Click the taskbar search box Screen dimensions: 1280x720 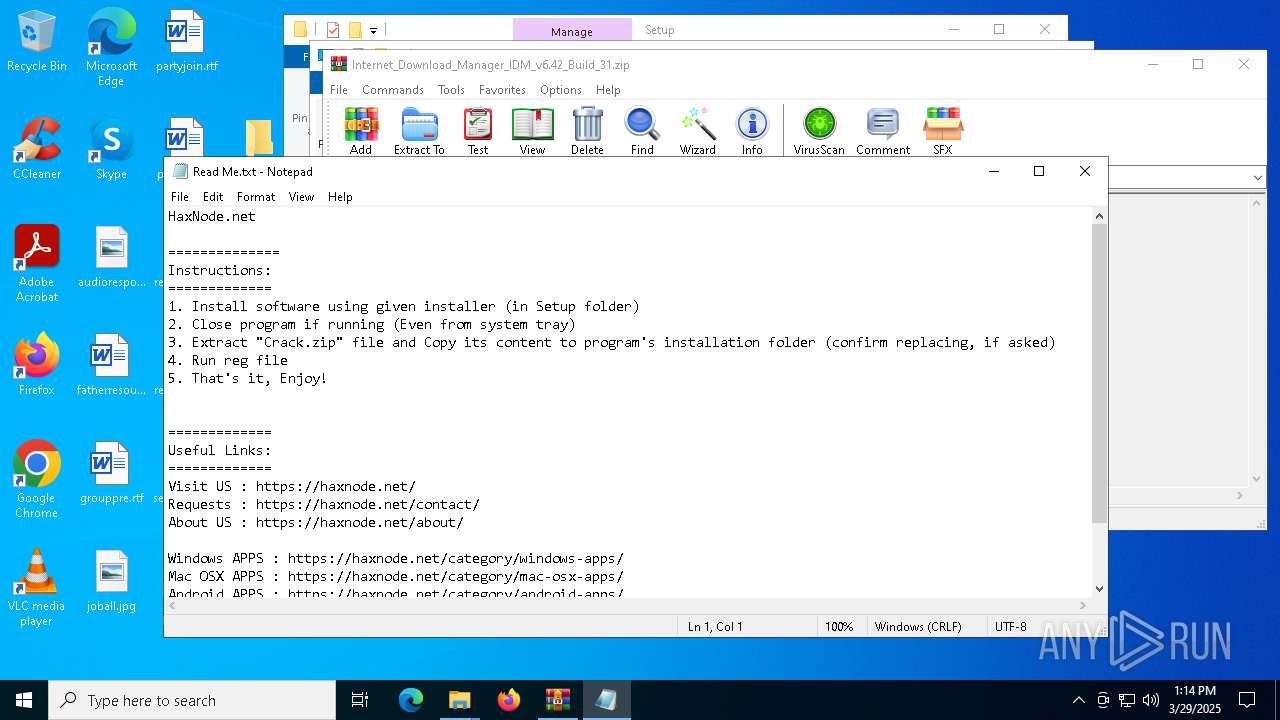(192, 700)
